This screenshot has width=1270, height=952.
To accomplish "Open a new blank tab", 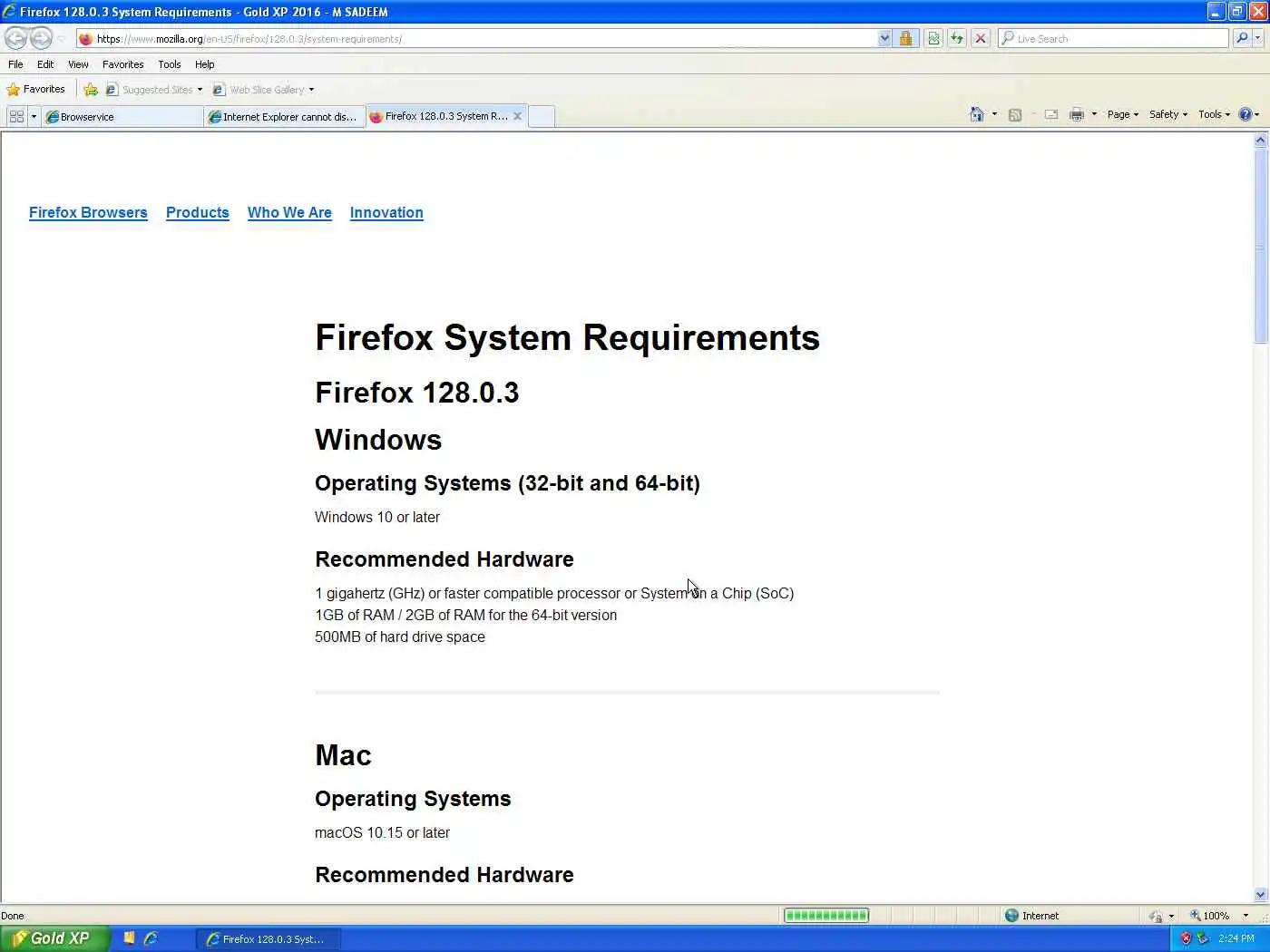I will click(542, 117).
